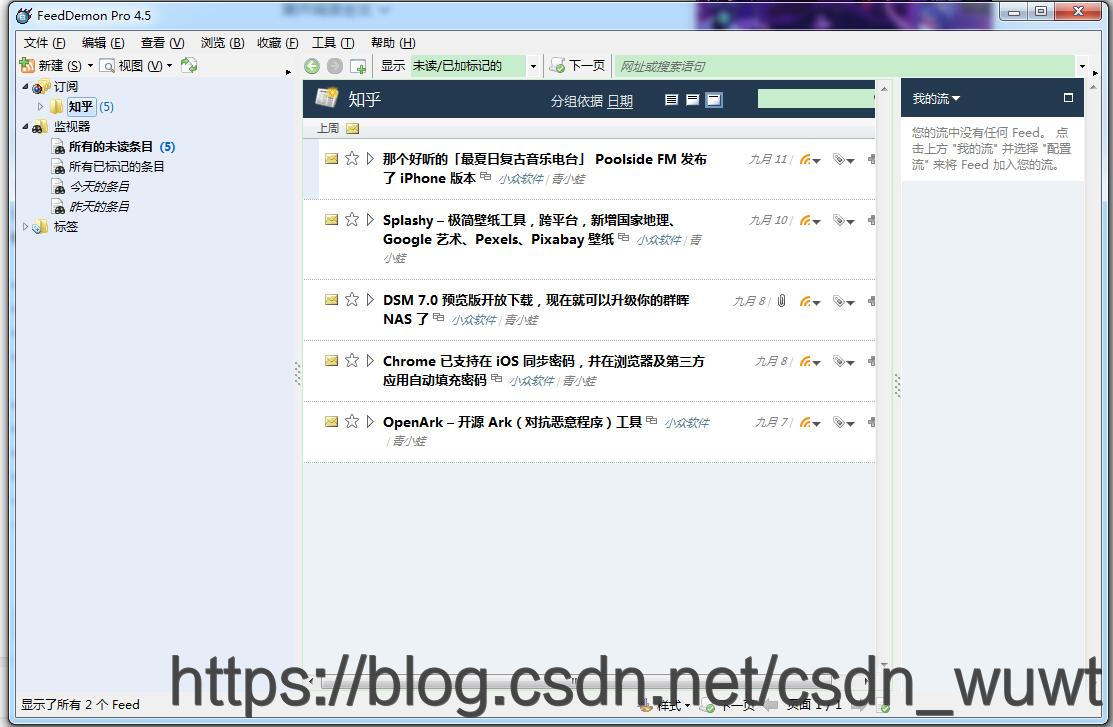This screenshot has width=1113, height=727.
Task: Select the 知乎 folder in subscriptions
Action: click(81, 106)
